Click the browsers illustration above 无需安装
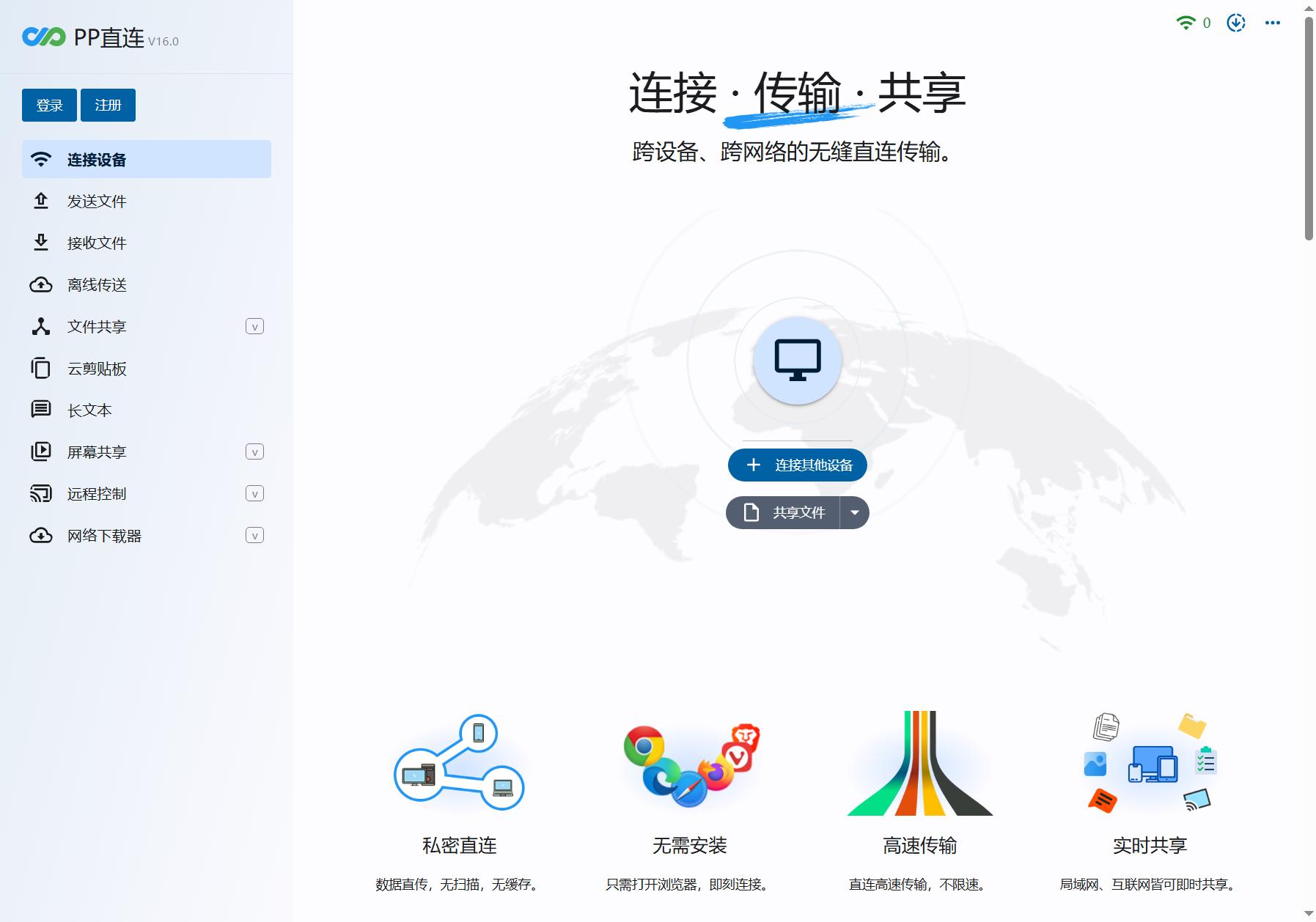The image size is (1316, 922). (x=691, y=765)
